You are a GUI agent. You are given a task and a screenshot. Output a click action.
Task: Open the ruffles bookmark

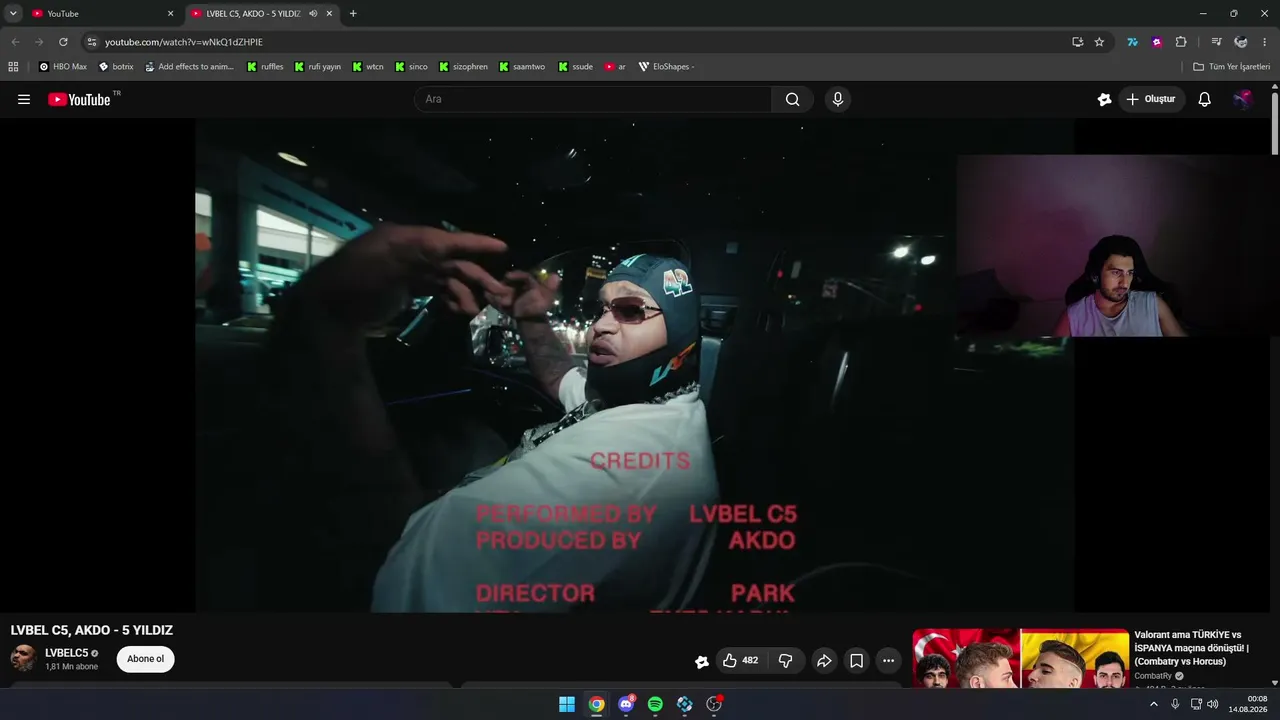coord(265,67)
